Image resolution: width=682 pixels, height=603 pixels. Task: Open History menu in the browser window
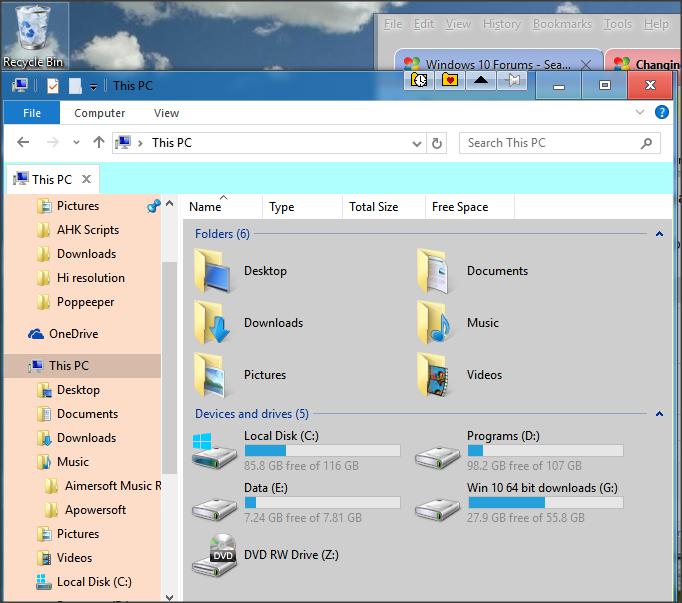tap(501, 24)
